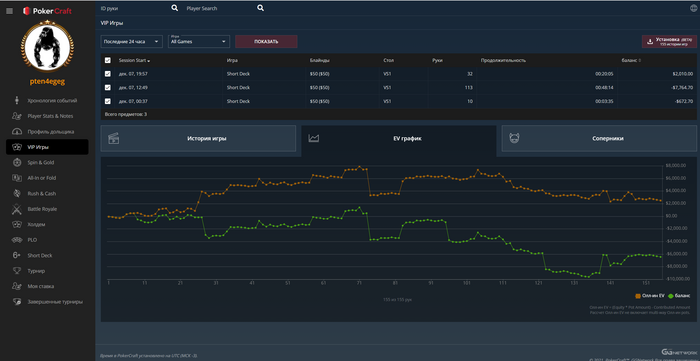Open the globe language icon

coord(693,8)
